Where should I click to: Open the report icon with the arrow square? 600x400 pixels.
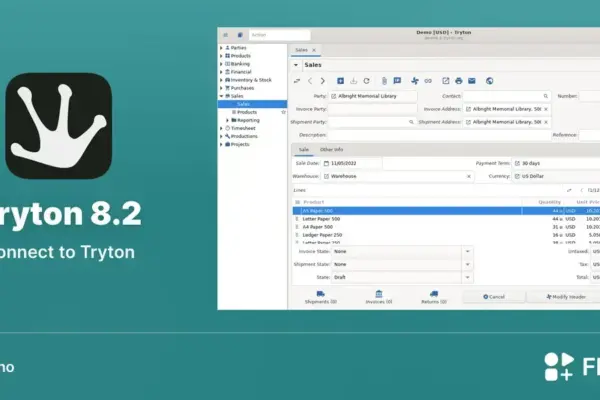(x=446, y=81)
